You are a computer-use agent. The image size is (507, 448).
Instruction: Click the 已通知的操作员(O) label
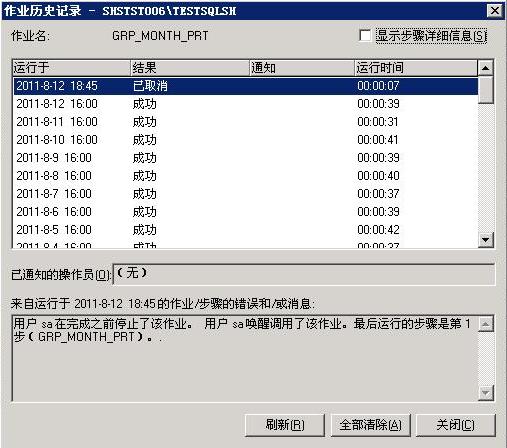61,275
